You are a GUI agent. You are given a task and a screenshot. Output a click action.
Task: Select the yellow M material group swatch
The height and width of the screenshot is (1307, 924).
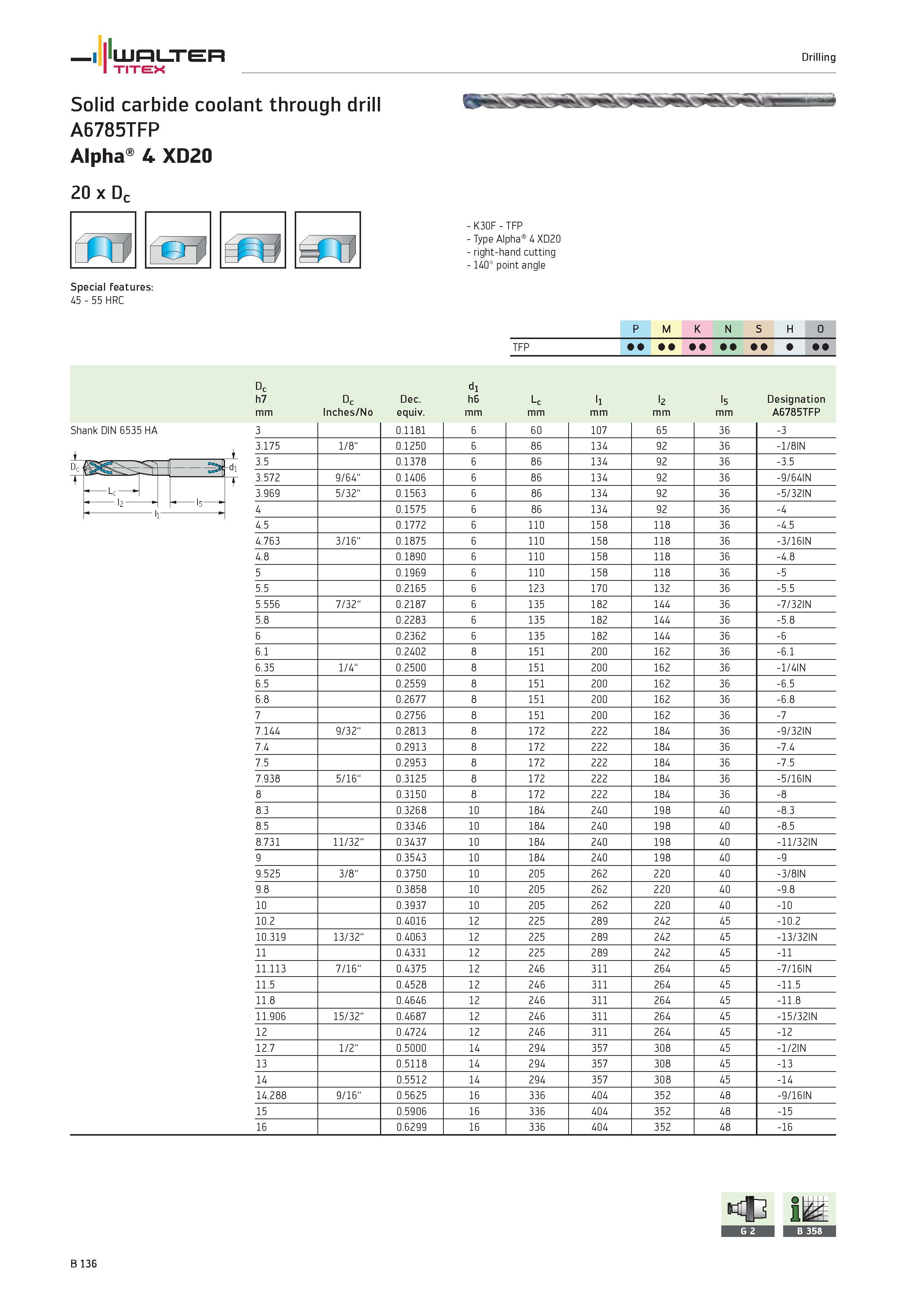pyautogui.click(x=666, y=329)
